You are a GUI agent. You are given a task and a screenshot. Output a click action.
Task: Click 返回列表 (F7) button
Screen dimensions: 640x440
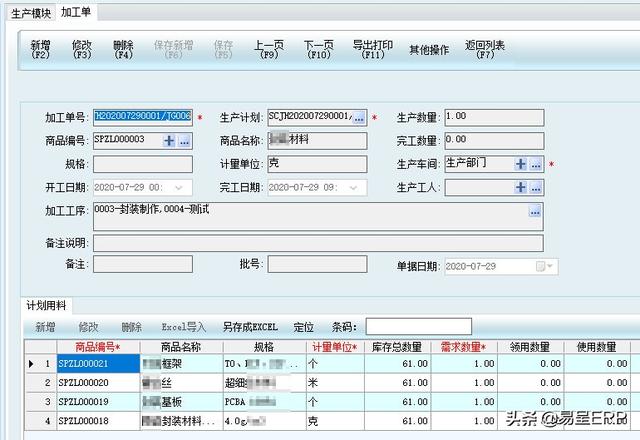[485, 50]
